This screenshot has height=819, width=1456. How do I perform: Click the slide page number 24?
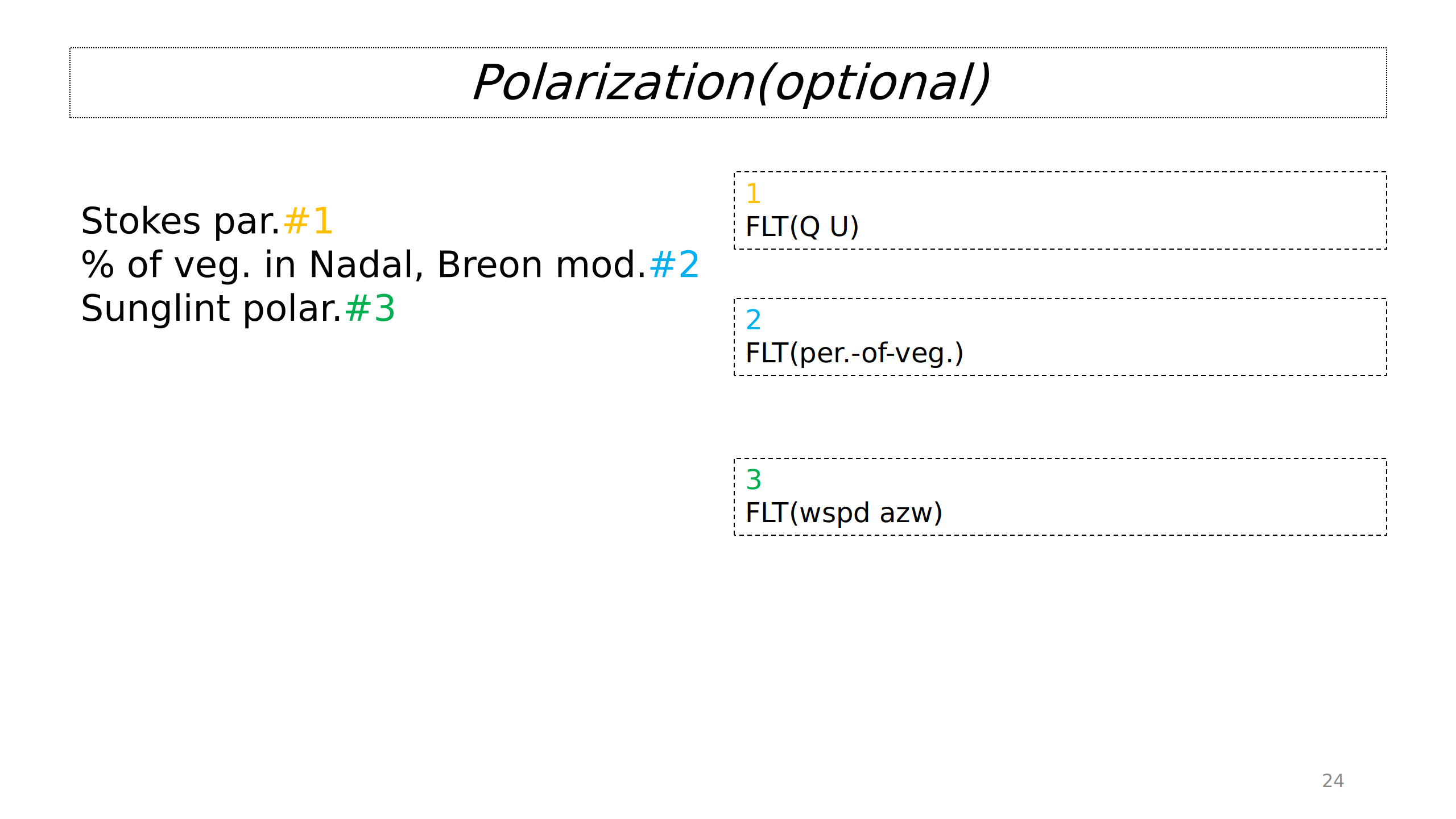1333,780
